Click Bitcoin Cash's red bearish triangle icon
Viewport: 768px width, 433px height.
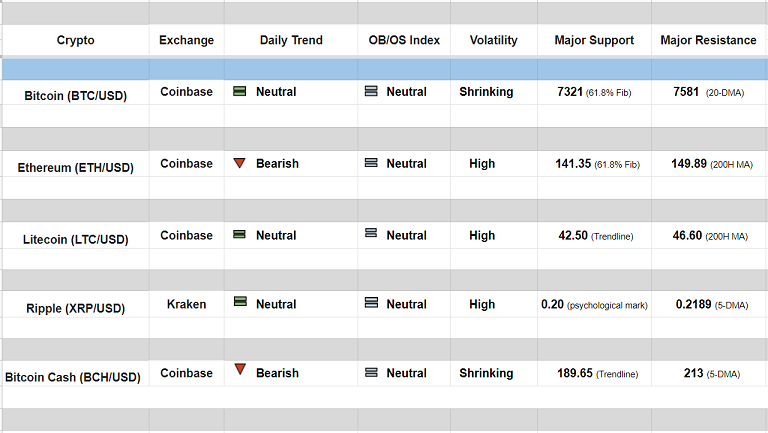click(x=240, y=370)
